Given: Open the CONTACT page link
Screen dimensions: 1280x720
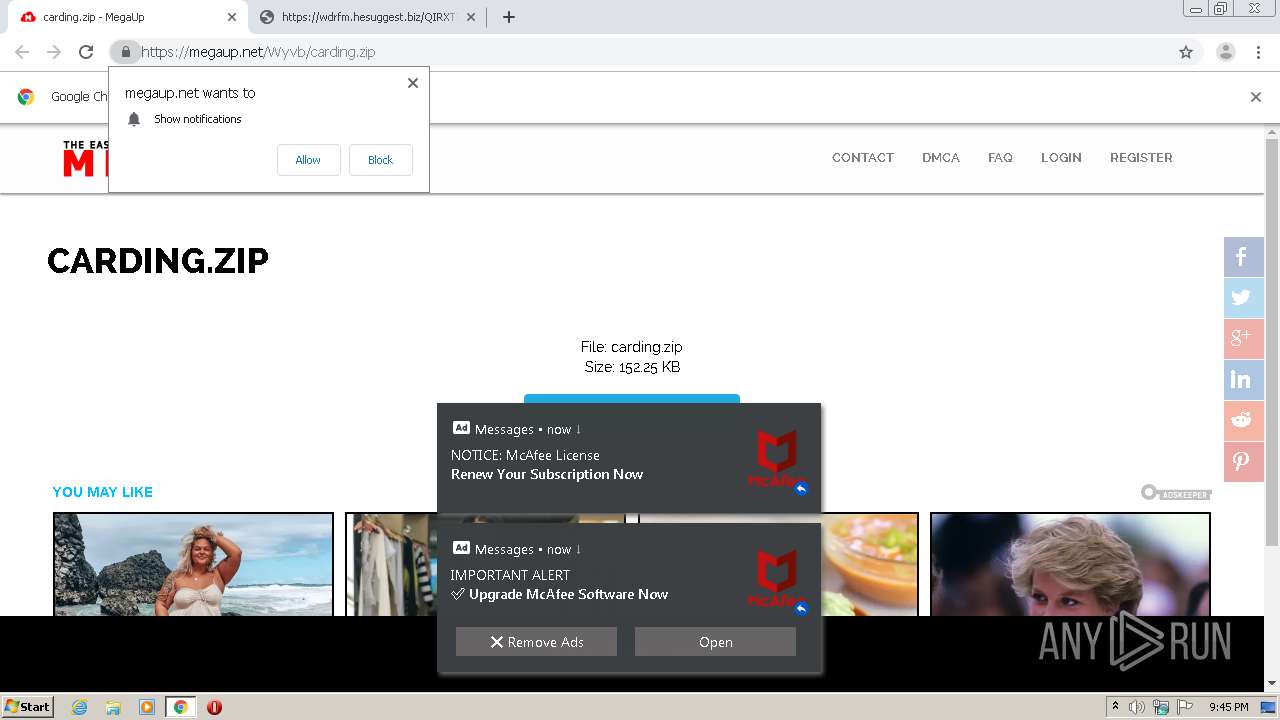Looking at the screenshot, I should point(862,158).
